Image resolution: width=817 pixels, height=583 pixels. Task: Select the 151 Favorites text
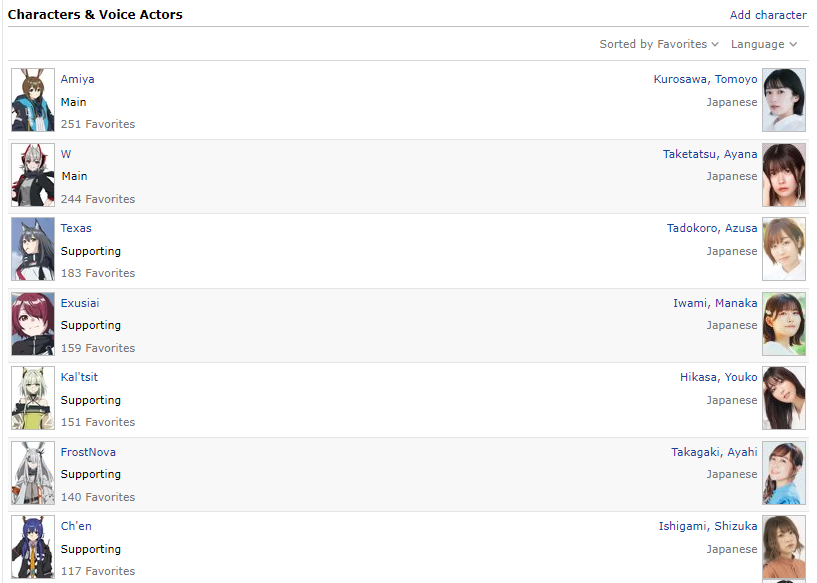pyautogui.click(x=98, y=422)
